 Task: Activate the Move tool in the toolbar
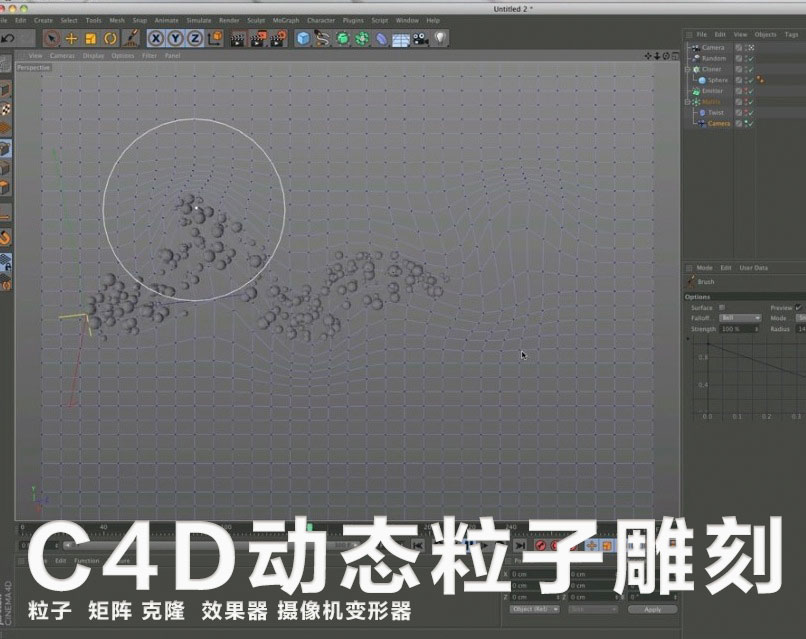pos(69,40)
